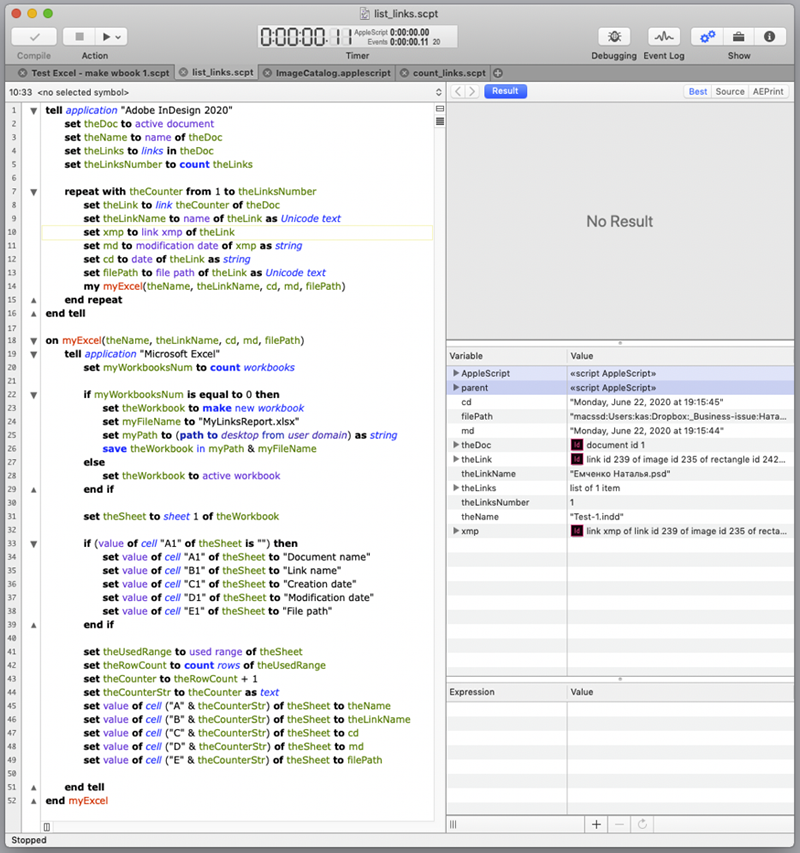Screen dimensions: 800x853
Task: Expand the xmp variable row
Action: click(456, 531)
